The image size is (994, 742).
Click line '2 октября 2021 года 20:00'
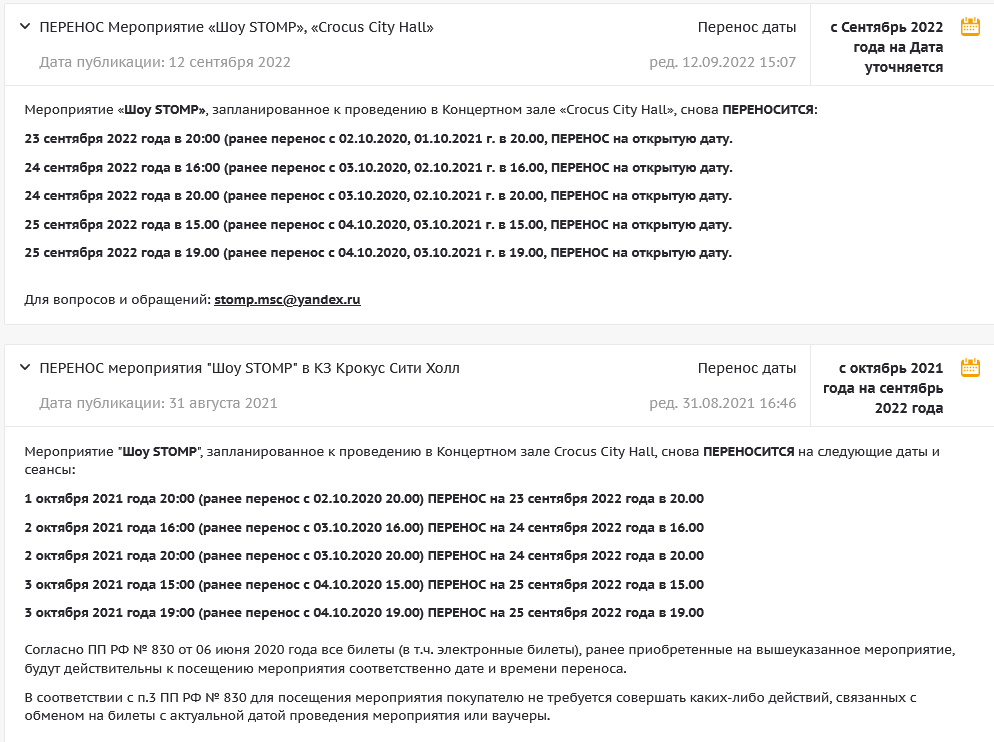click(x=365, y=556)
